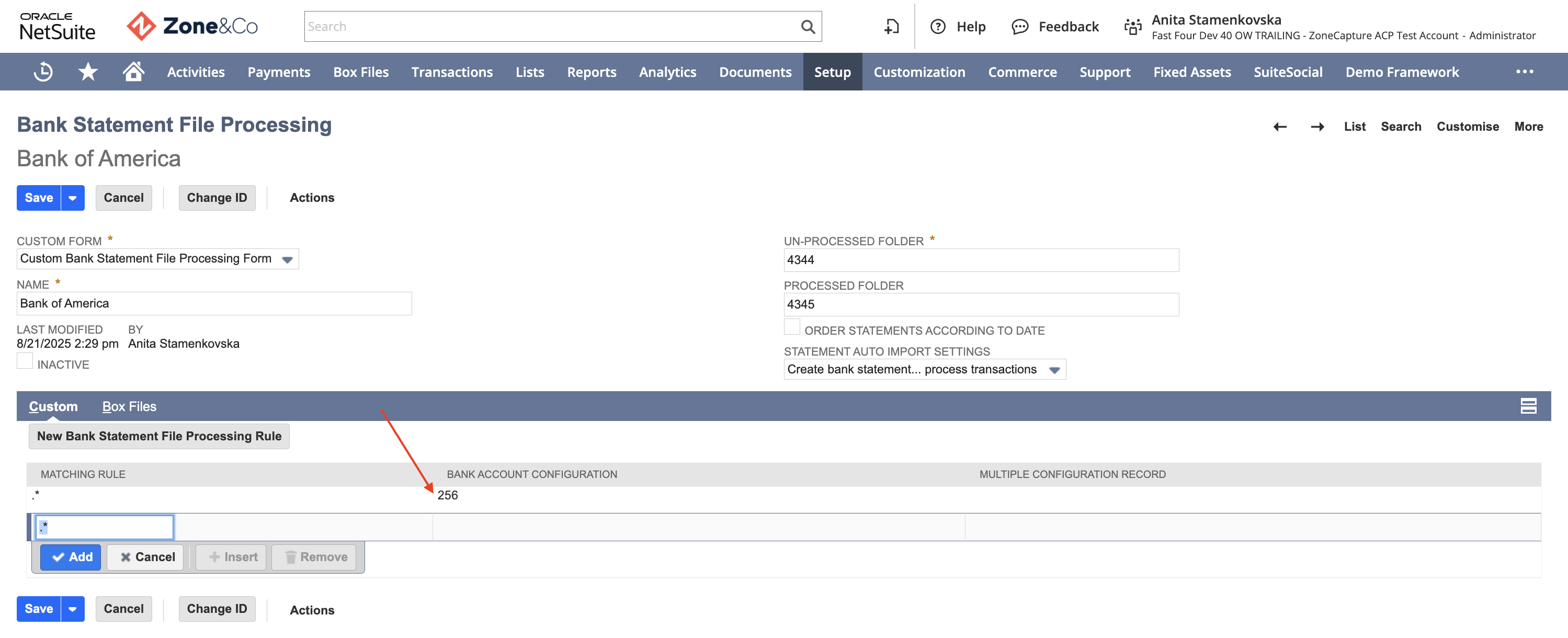The image size is (1568, 638).
Task: Open the Shortcuts star icon
Action: [88, 72]
